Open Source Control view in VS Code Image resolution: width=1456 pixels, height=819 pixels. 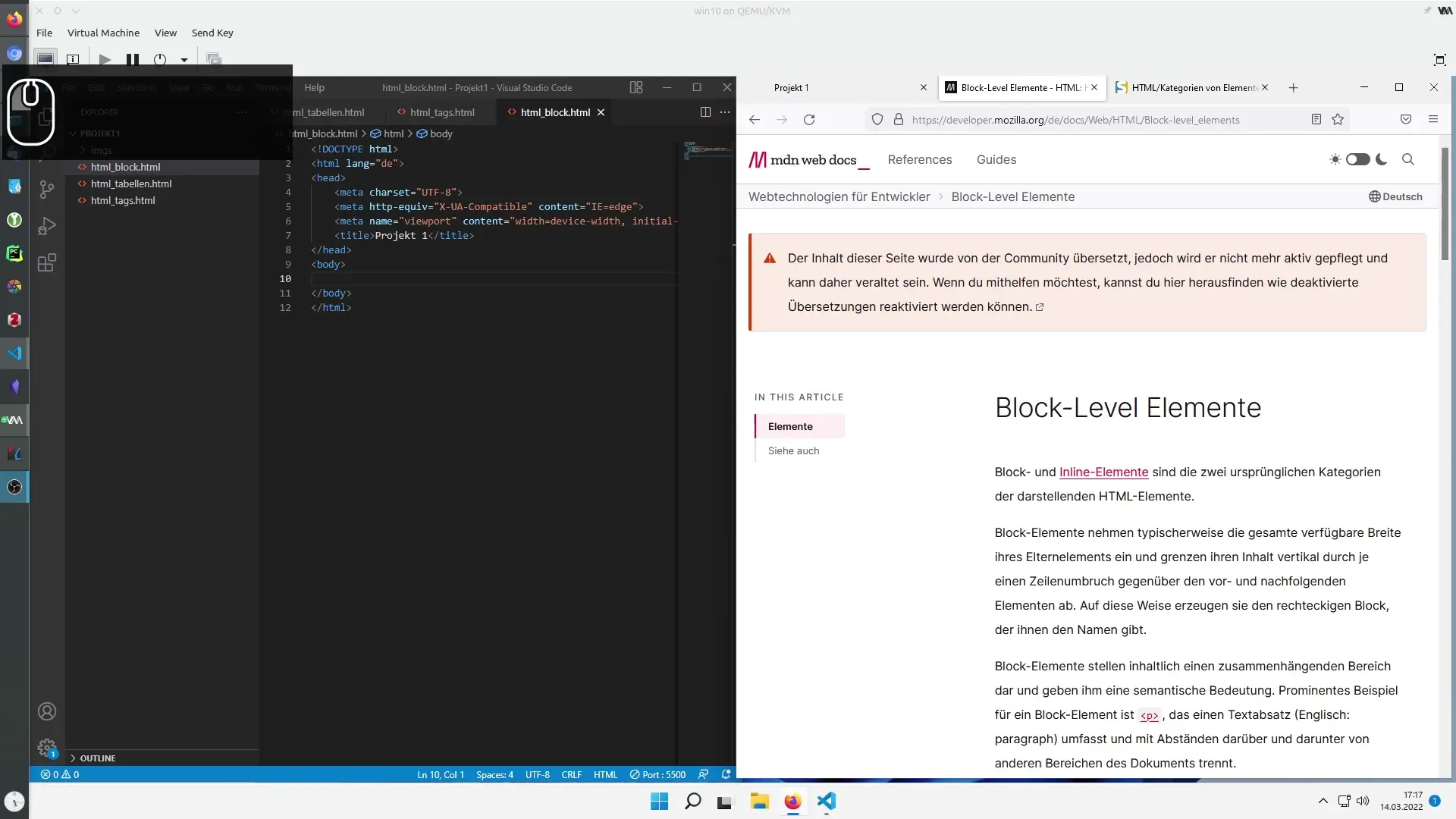pyautogui.click(x=47, y=190)
